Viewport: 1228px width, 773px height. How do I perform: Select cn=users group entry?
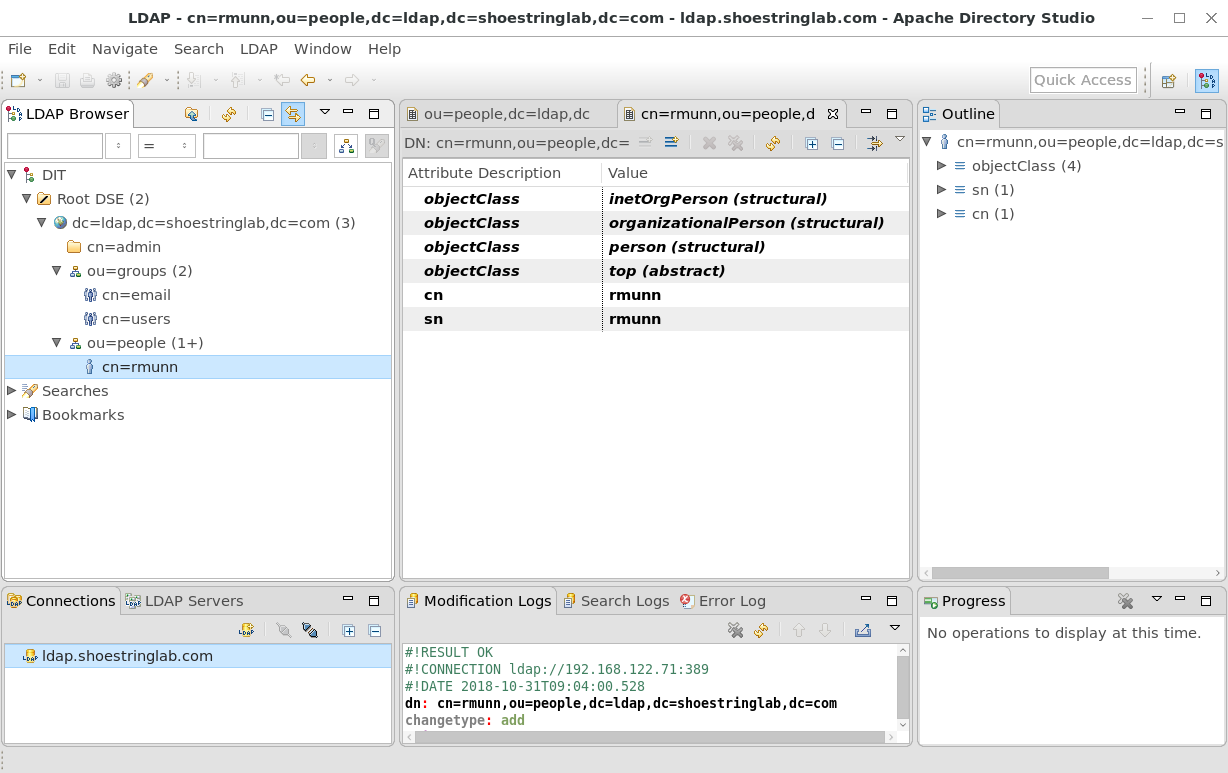click(x=136, y=319)
